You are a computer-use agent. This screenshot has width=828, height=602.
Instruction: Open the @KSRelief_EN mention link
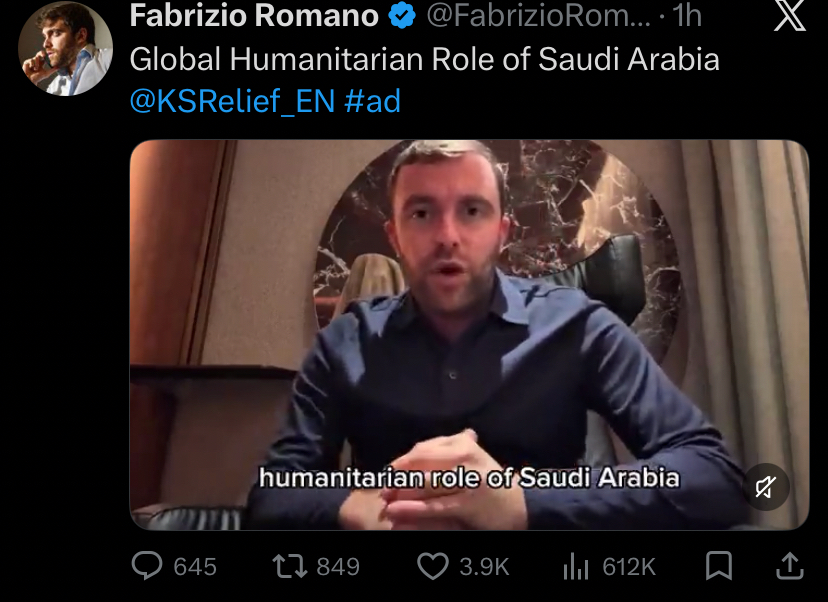pyautogui.click(x=232, y=101)
